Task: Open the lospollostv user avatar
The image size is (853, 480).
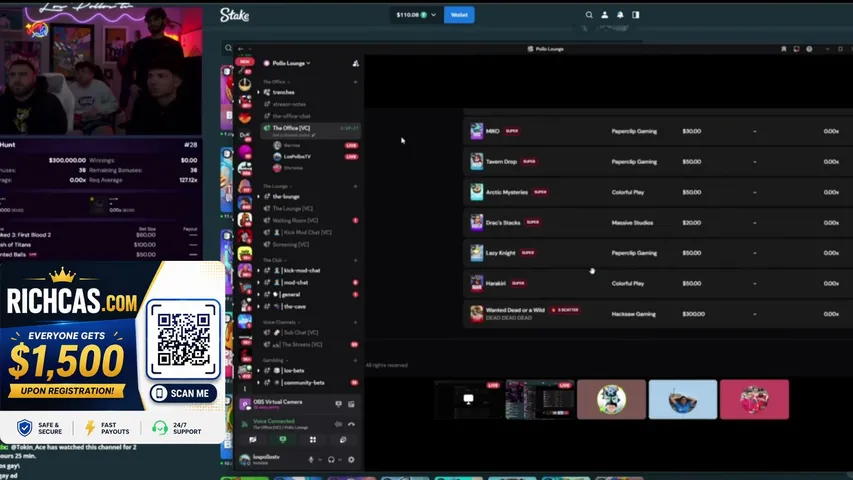Action: pyautogui.click(x=245, y=460)
